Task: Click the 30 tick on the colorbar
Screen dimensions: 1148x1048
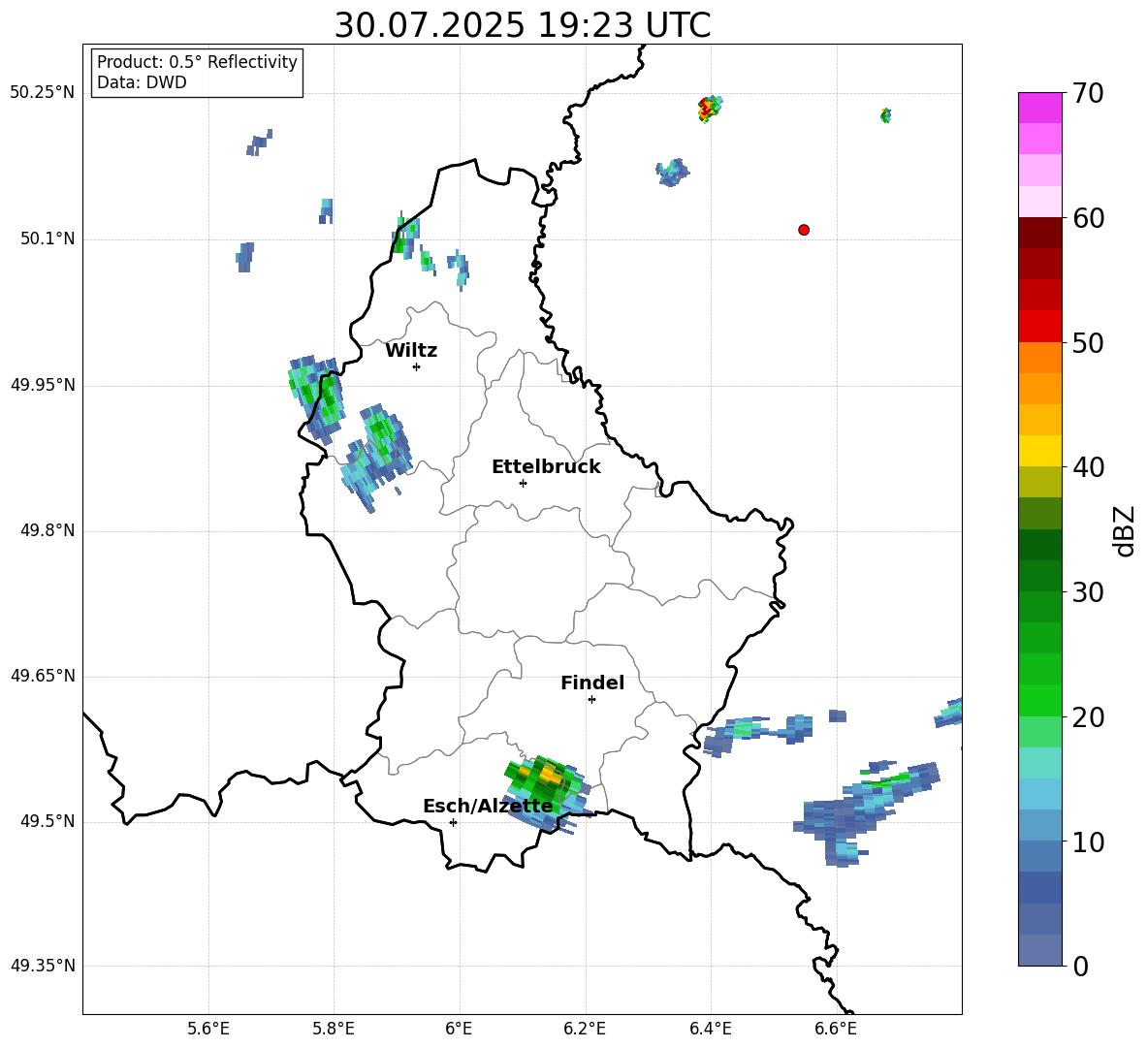Action: coord(1088,592)
